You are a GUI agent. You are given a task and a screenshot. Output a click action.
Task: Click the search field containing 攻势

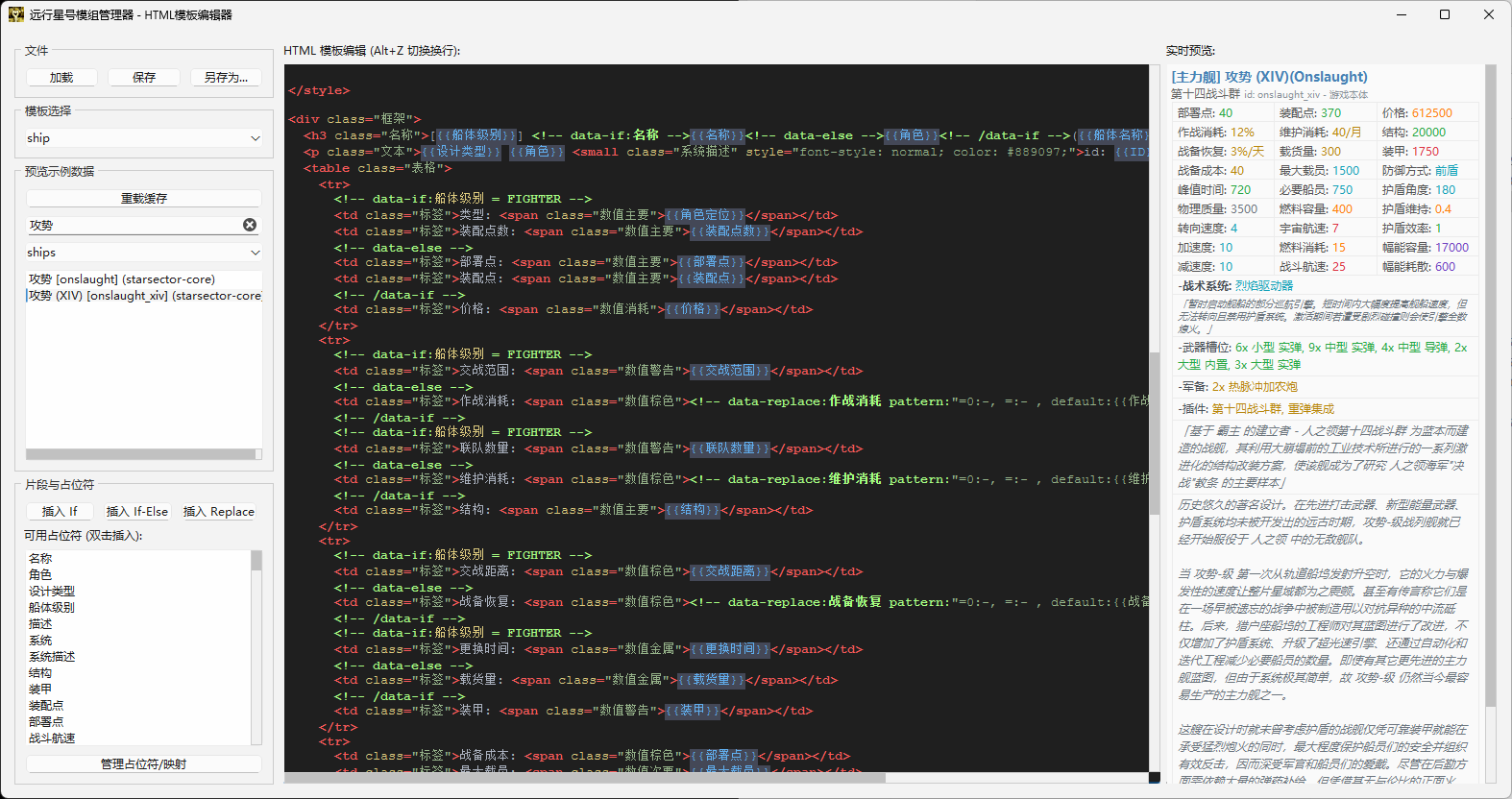133,225
